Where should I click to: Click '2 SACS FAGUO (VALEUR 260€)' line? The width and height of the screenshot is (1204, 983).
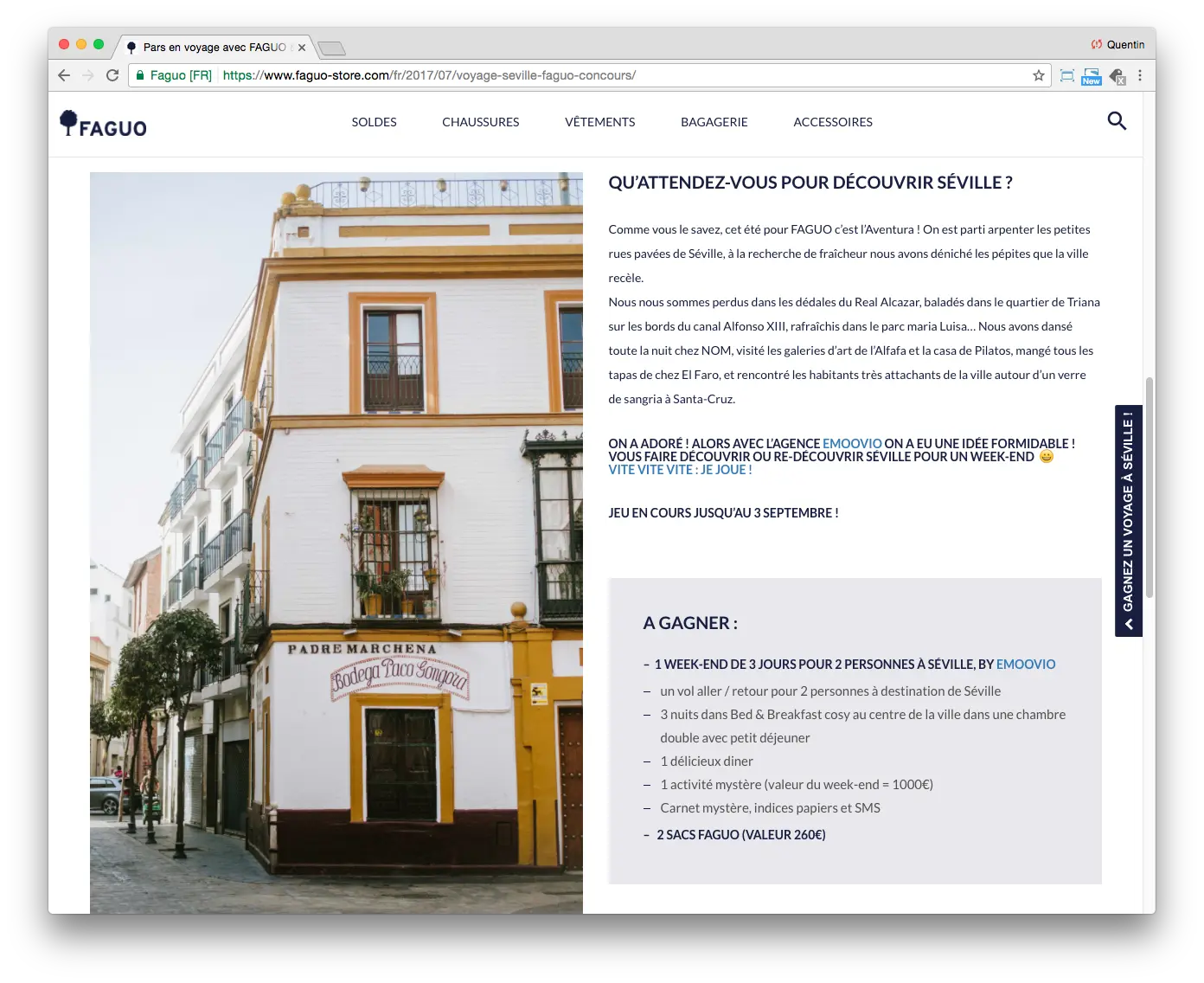(741, 835)
